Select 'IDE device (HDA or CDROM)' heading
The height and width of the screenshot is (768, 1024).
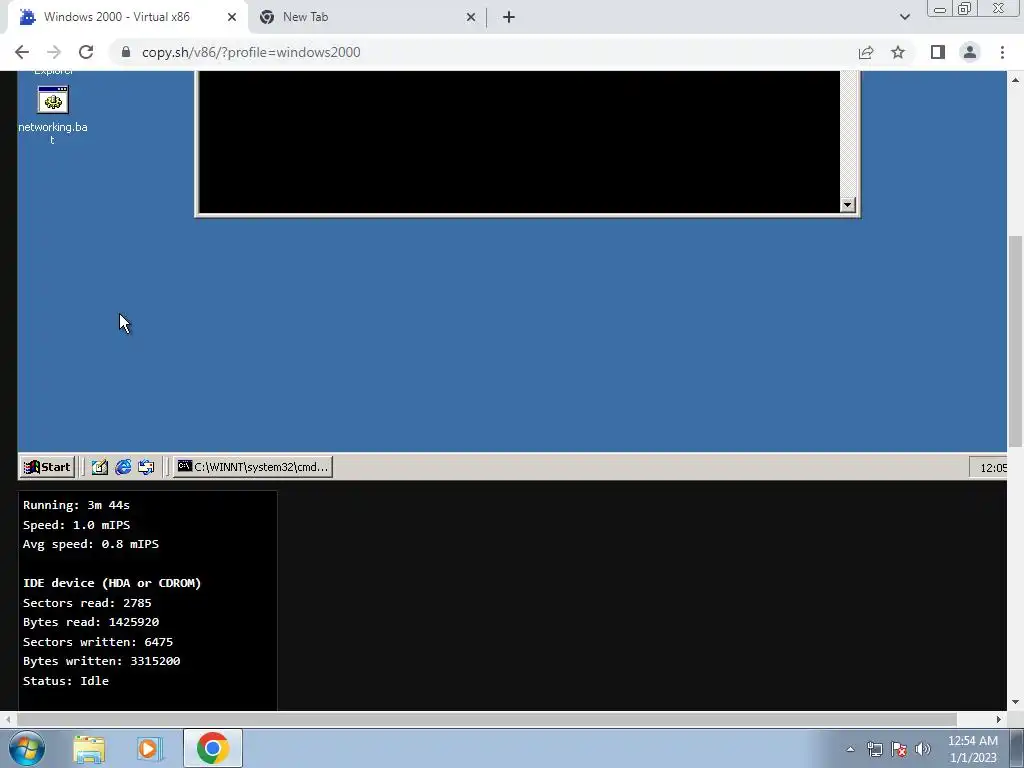click(112, 583)
